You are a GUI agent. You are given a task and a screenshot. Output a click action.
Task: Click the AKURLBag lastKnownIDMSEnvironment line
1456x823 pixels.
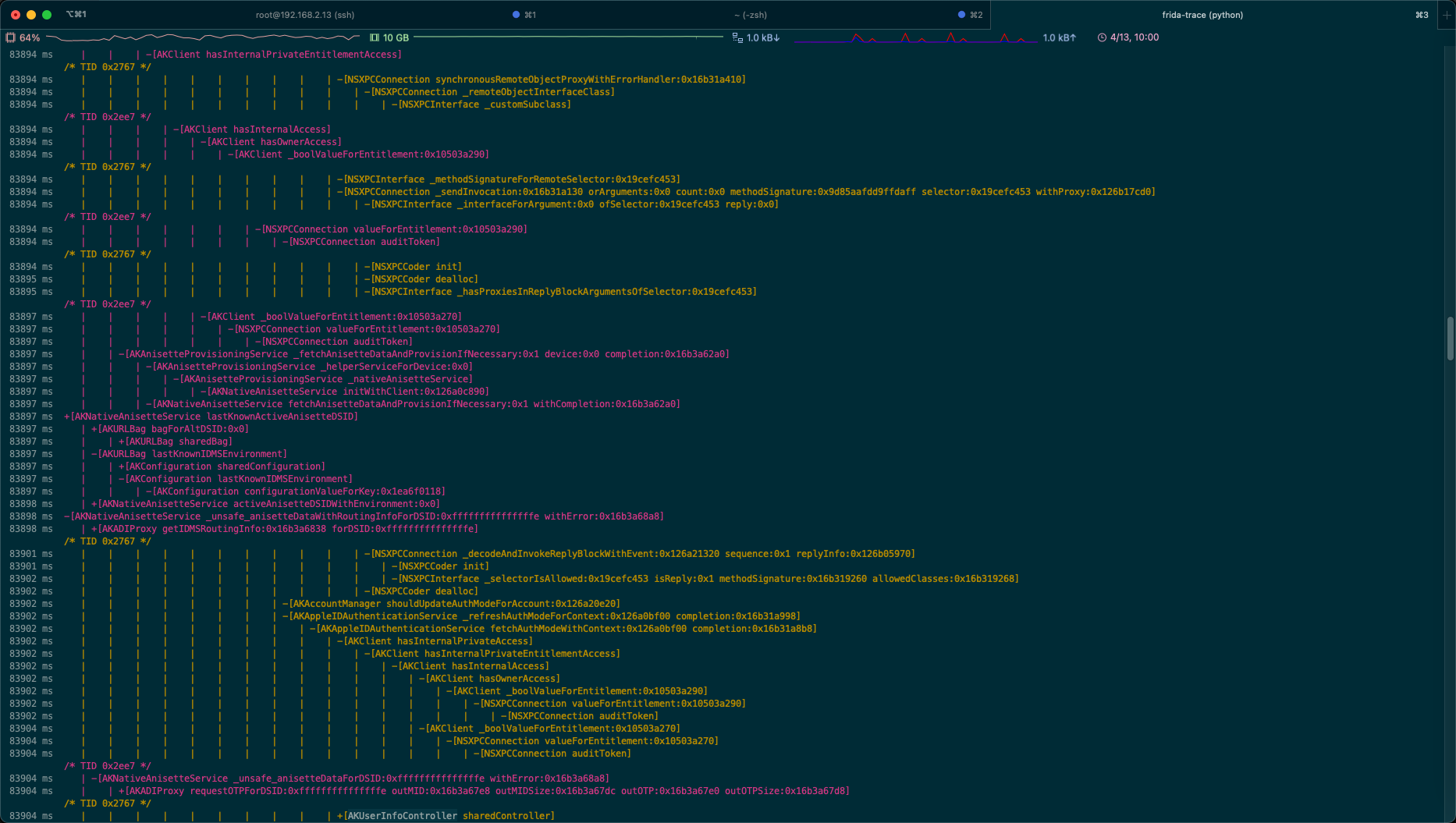click(x=189, y=454)
